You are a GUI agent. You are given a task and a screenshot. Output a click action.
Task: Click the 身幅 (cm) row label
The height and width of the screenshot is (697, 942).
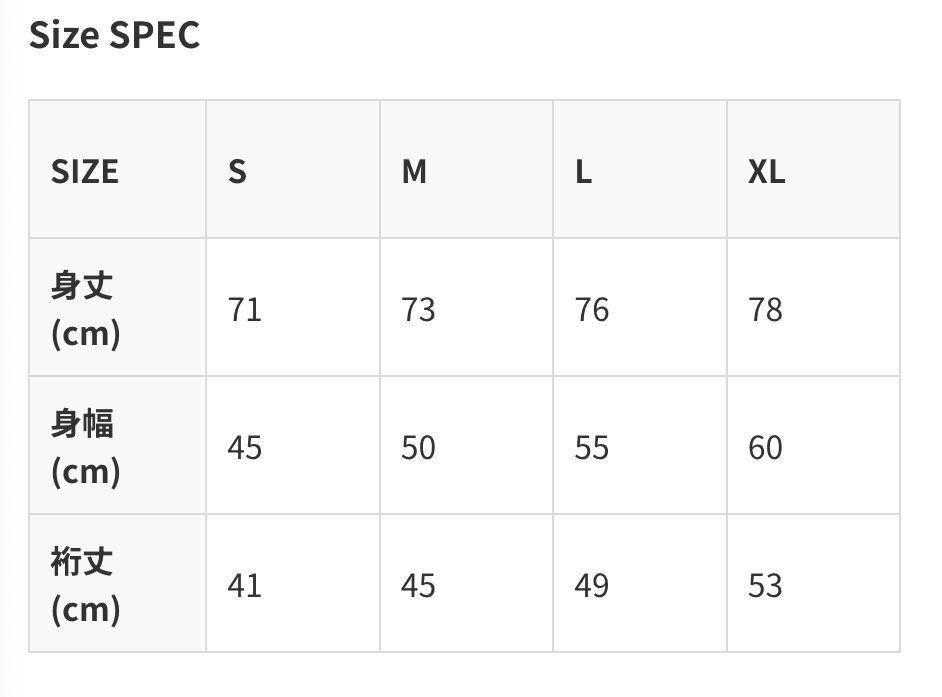pos(118,445)
